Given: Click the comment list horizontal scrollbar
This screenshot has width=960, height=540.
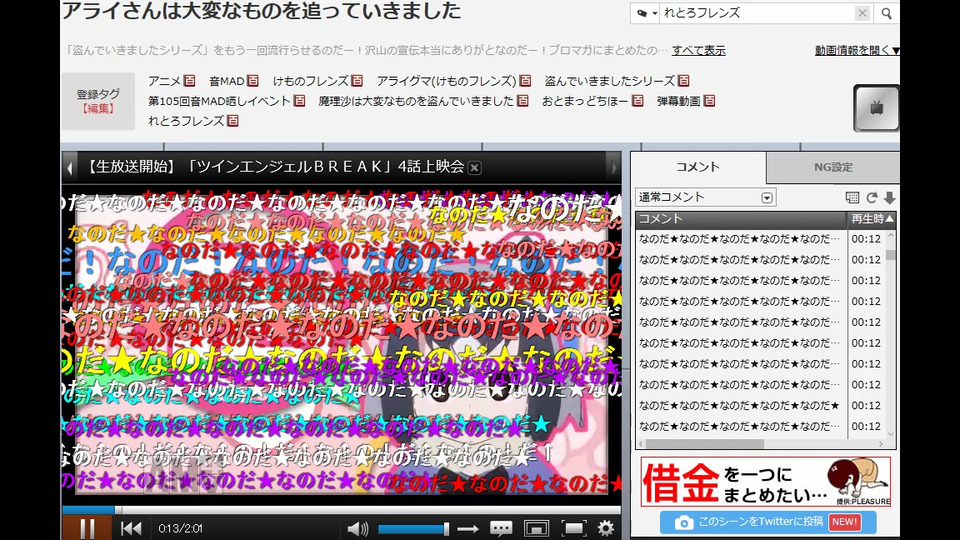Looking at the screenshot, I should pos(704,444).
